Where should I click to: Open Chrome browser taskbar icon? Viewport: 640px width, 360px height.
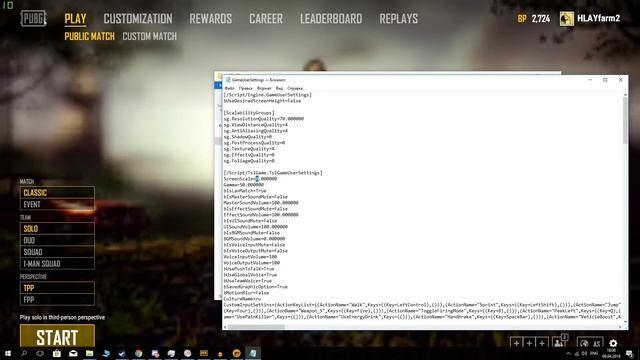139,353
